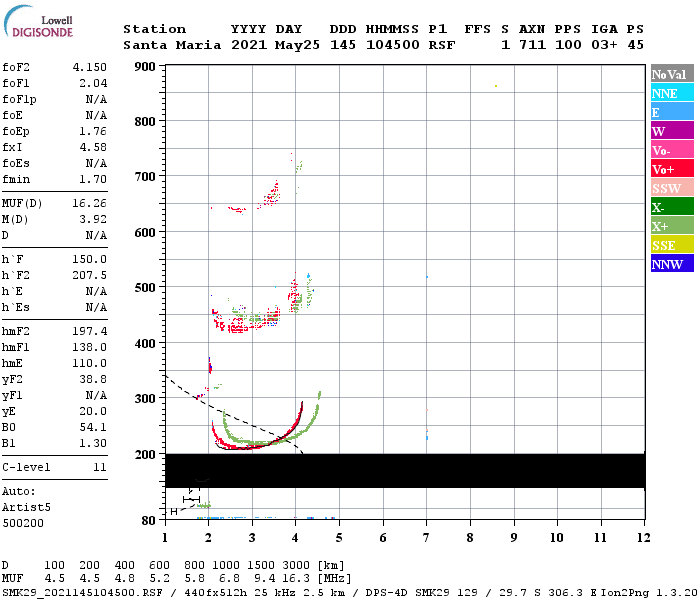Click the 12 MHz frequency axis label
The image size is (700, 600).
pos(644,538)
